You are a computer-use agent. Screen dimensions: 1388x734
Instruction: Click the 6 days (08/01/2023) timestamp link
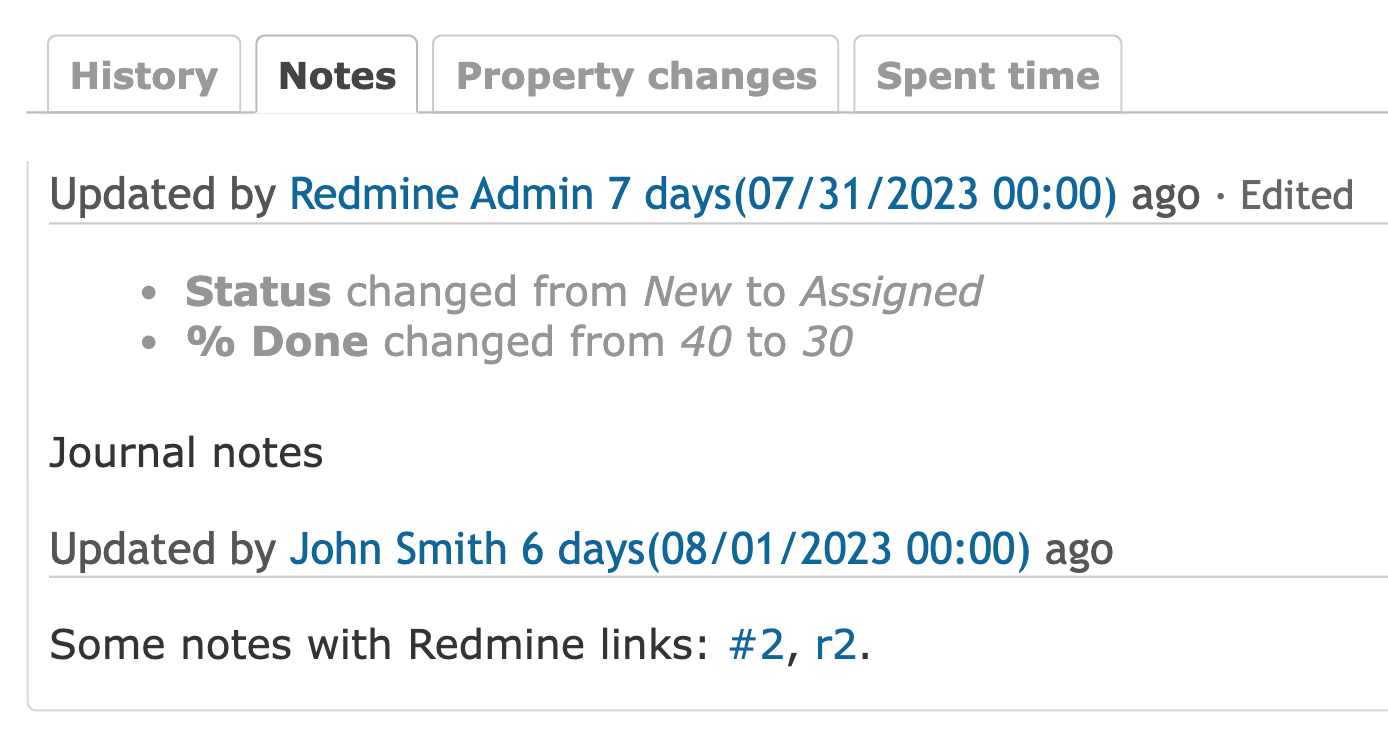point(776,549)
